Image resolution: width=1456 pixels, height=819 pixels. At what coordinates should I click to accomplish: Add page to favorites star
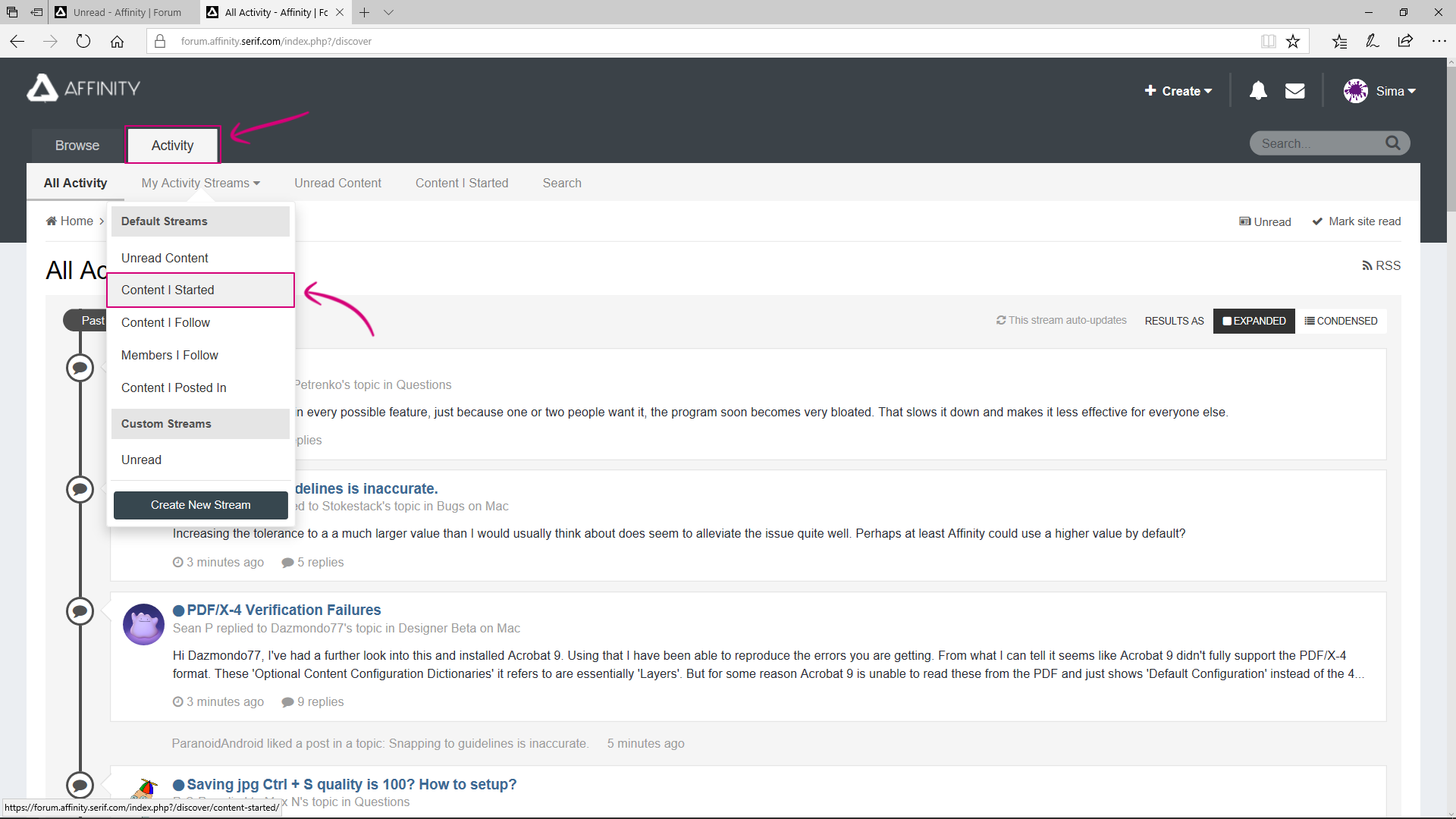point(1293,41)
